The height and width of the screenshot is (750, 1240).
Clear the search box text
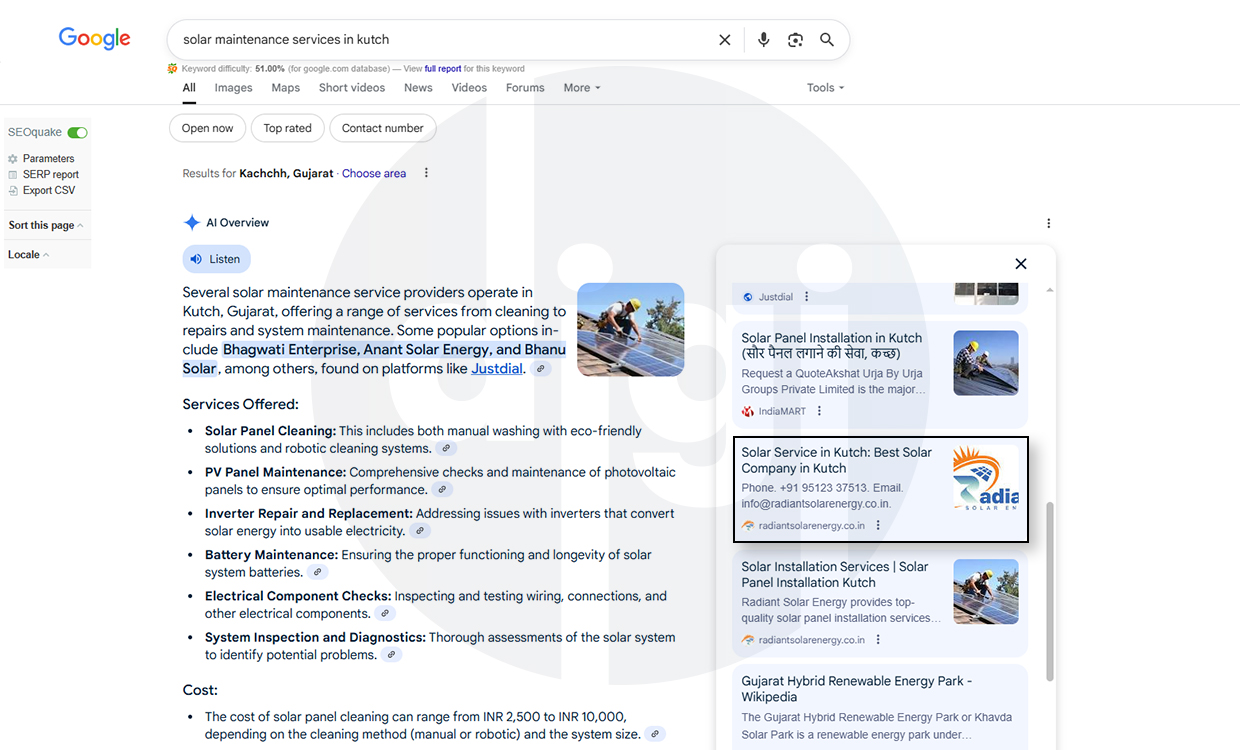point(725,40)
